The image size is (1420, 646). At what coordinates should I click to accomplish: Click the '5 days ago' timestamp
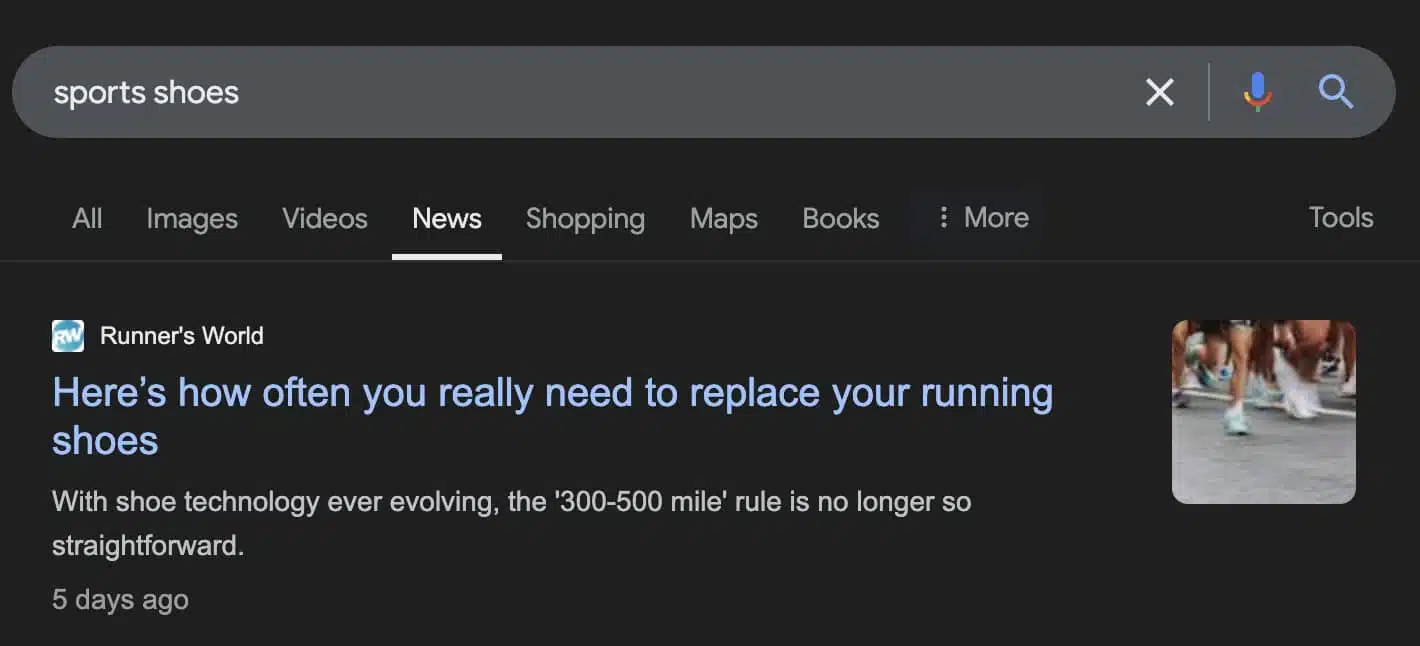click(120, 599)
